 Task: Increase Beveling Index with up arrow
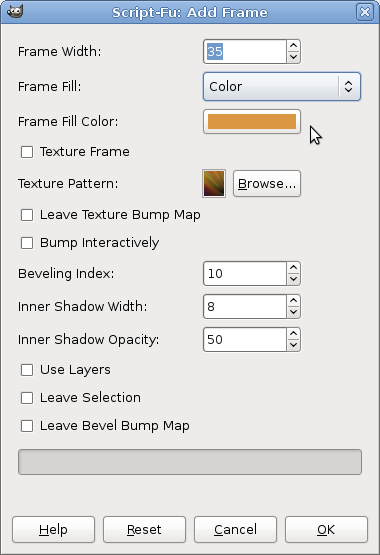pyautogui.click(x=293, y=268)
